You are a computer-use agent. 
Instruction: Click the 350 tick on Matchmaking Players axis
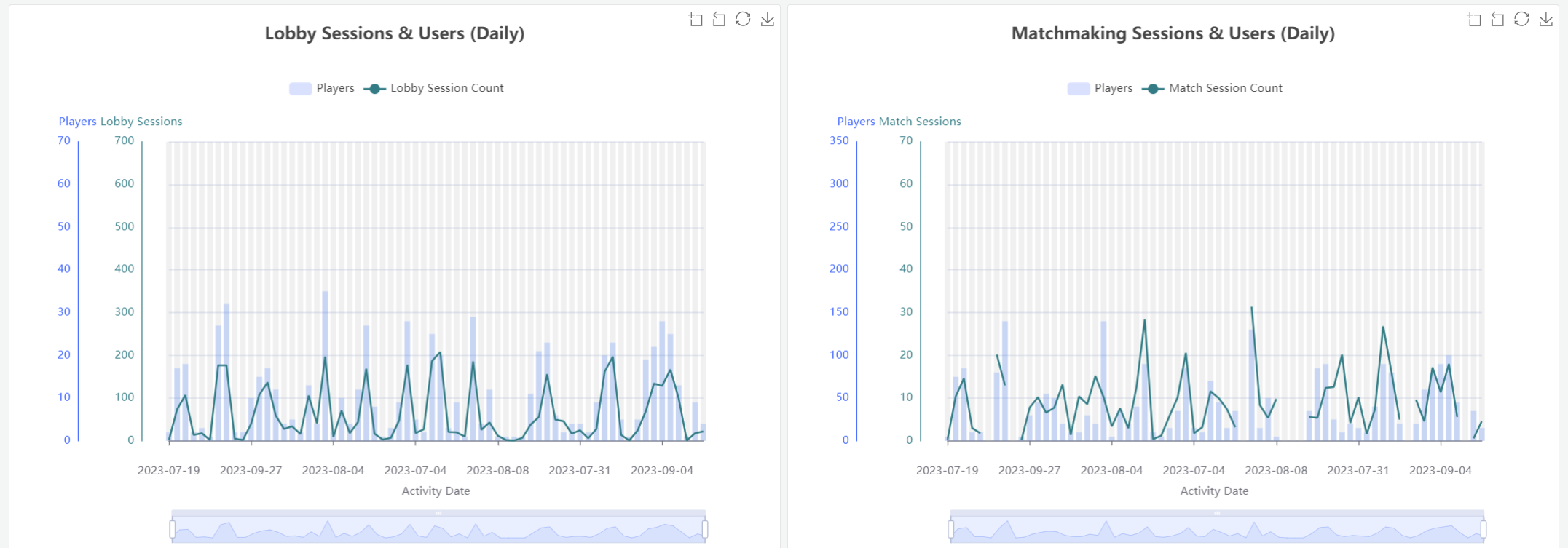point(839,140)
